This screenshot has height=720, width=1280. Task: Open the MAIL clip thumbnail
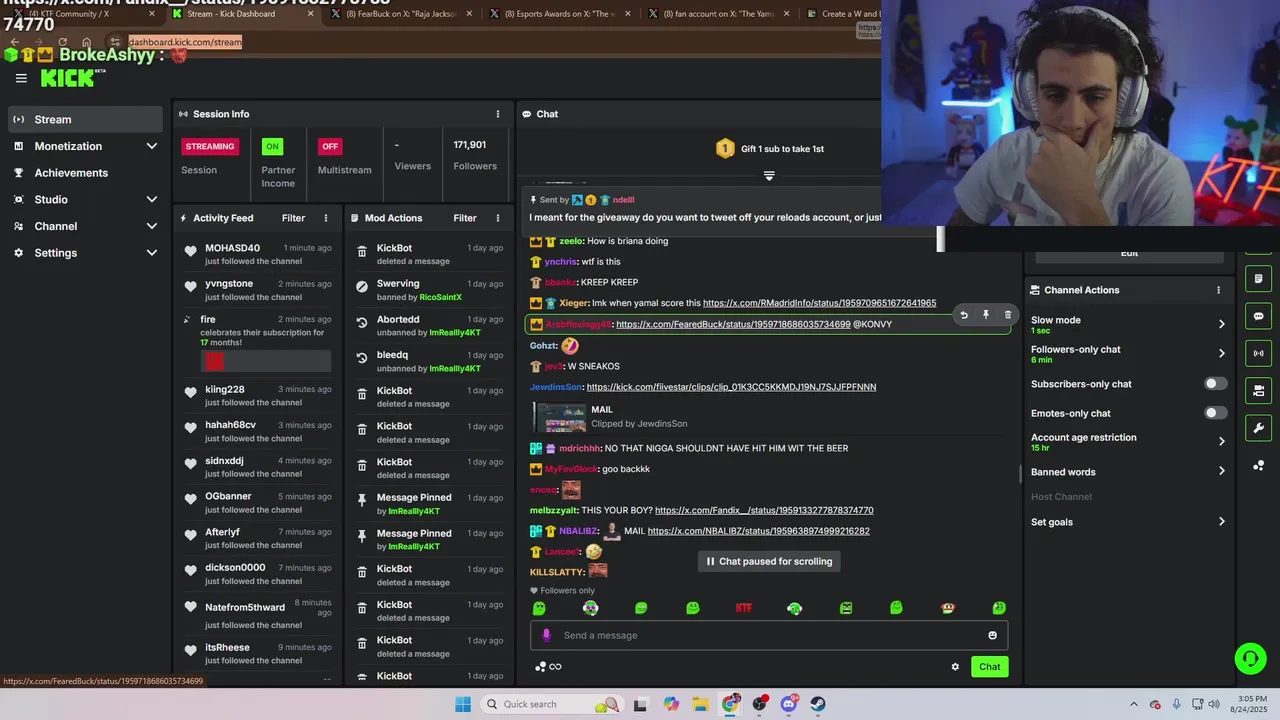click(x=560, y=417)
